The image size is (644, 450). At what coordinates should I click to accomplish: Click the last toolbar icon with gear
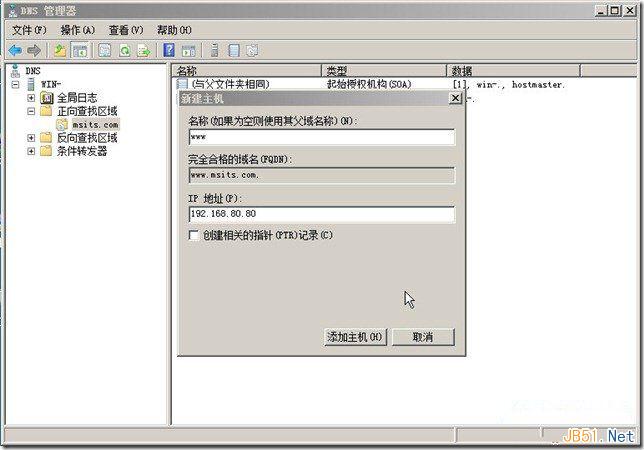coord(252,51)
